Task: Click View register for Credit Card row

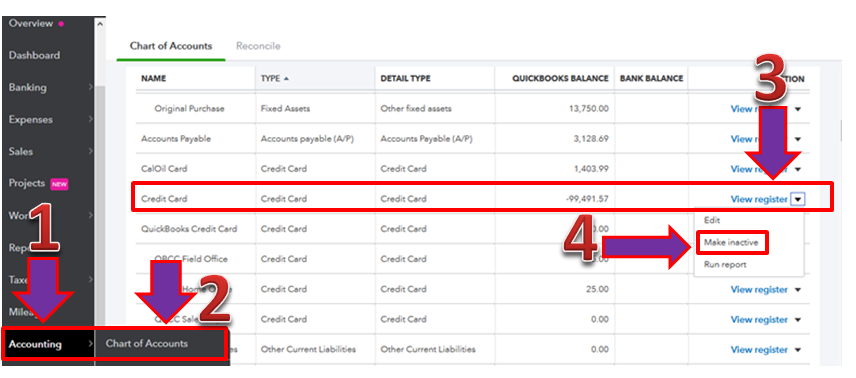Action: click(x=759, y=199)
